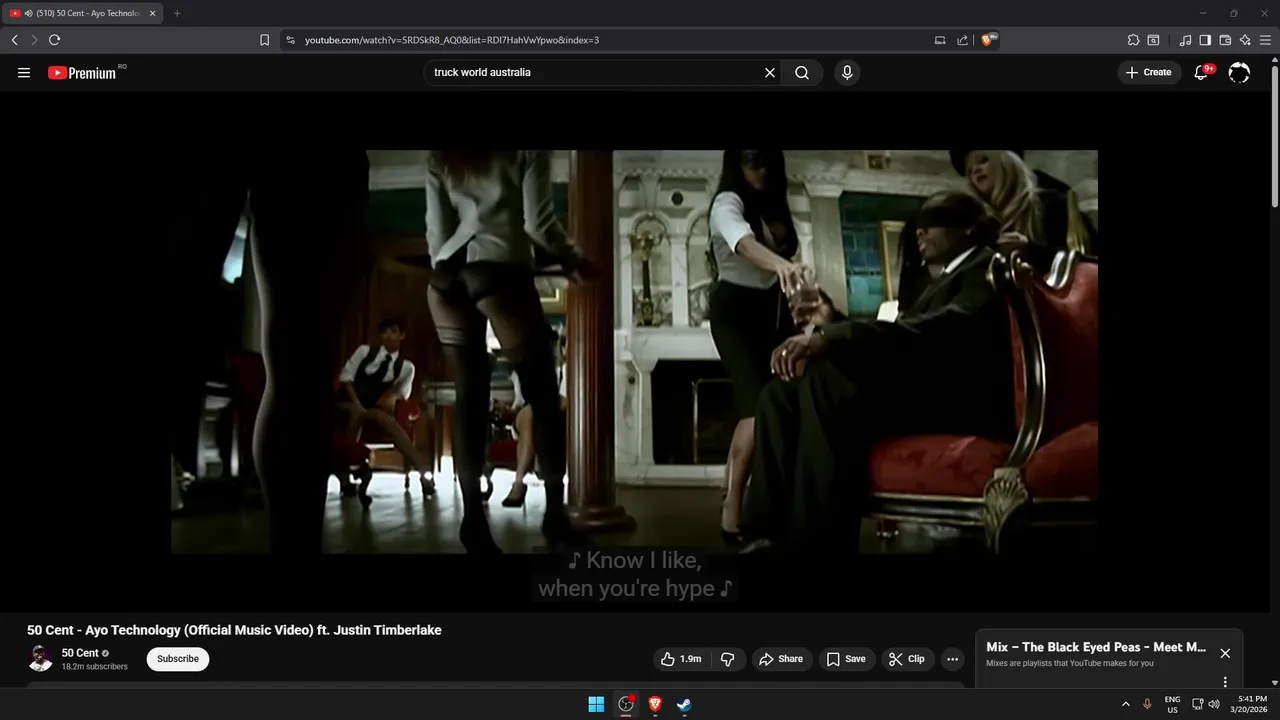Image resolution: width=1280 pixels, height=720 pixels.
Task: Clear the search text with the X
Action: (770, 72)
